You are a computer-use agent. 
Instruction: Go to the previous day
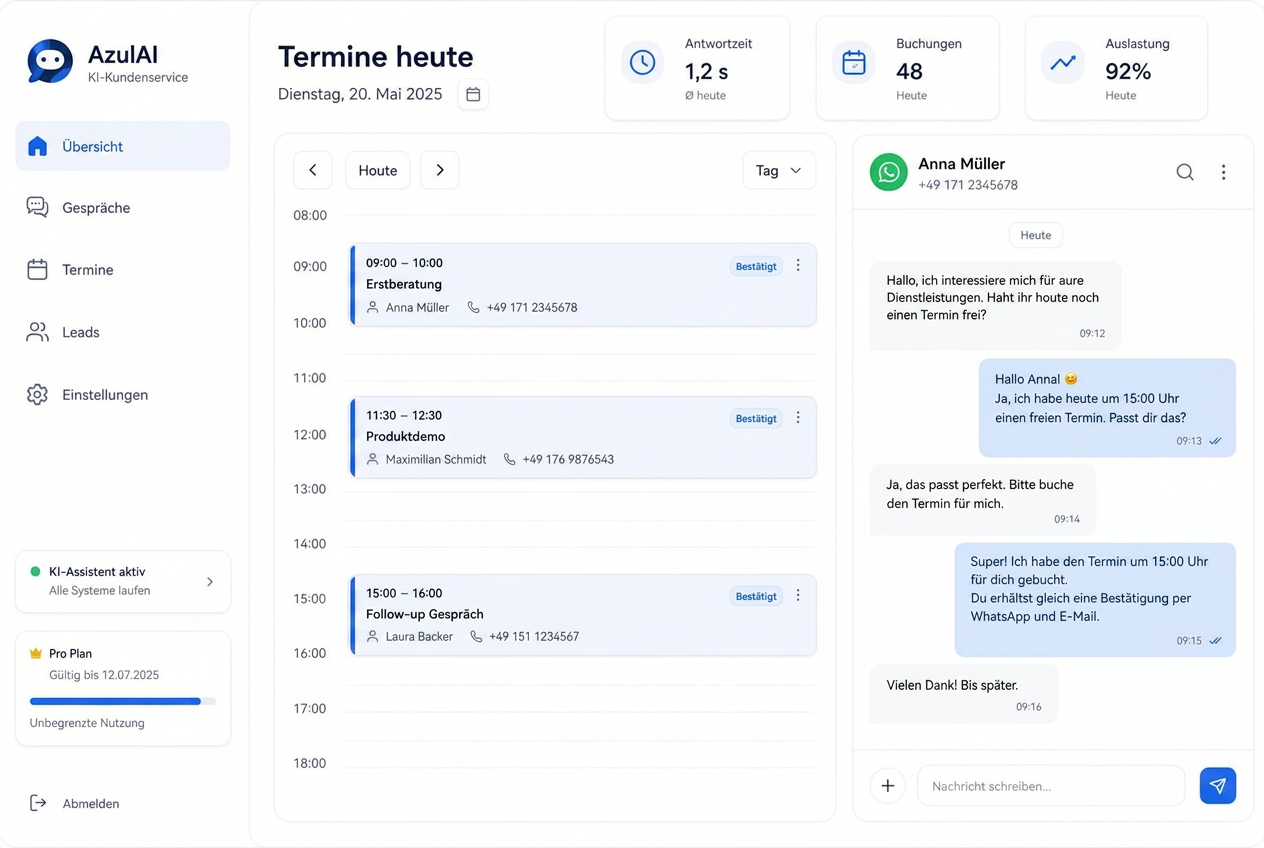pyautogui.click(x=313, y=170)
